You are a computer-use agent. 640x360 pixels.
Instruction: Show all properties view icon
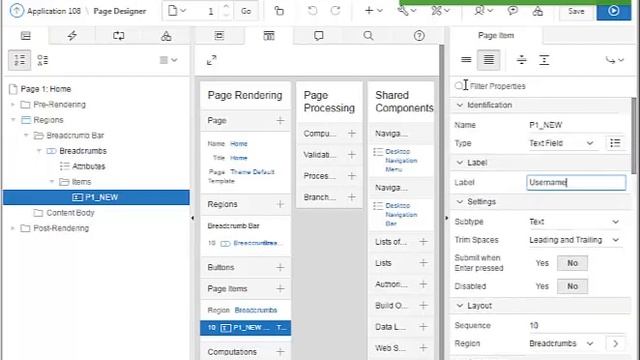pos(489,60)
